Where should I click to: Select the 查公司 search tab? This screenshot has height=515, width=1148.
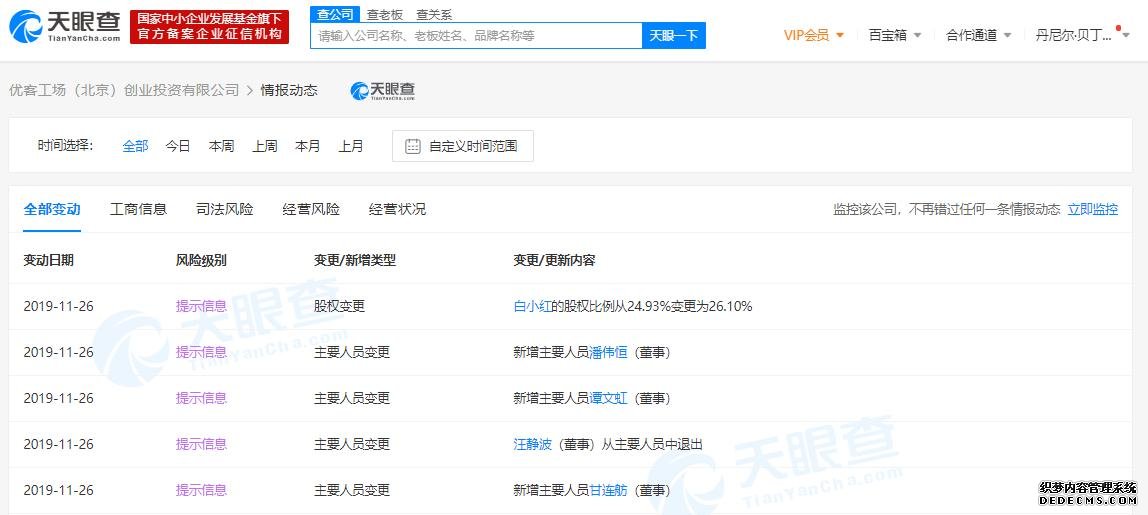point(335,14)
